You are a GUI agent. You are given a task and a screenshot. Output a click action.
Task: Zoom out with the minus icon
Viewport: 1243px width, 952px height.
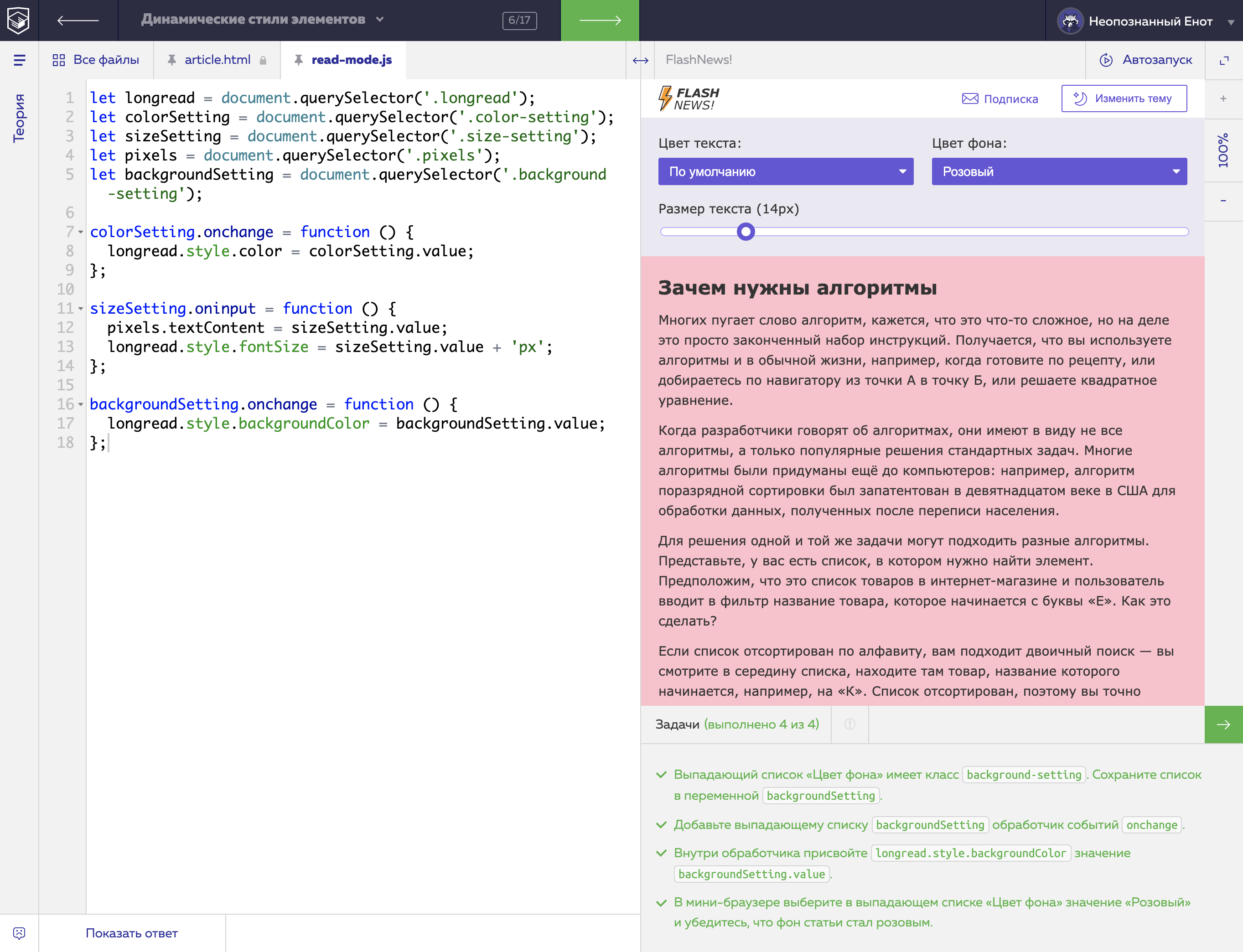point(1223,201)
